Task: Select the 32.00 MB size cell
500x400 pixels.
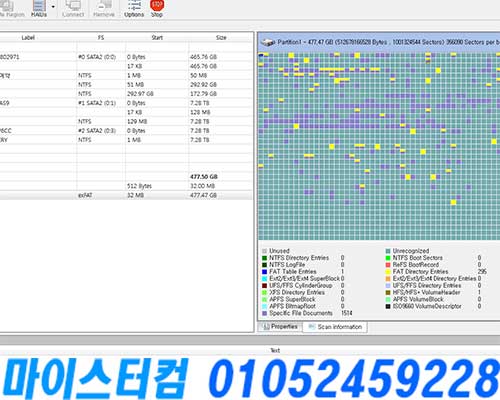Action: tap(202, 186)
